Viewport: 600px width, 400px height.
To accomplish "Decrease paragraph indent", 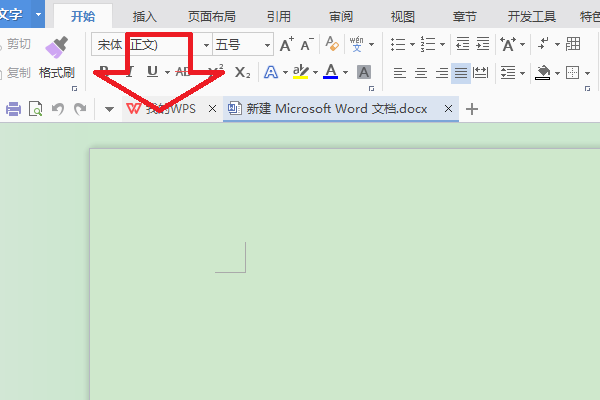I will [463, 44].
